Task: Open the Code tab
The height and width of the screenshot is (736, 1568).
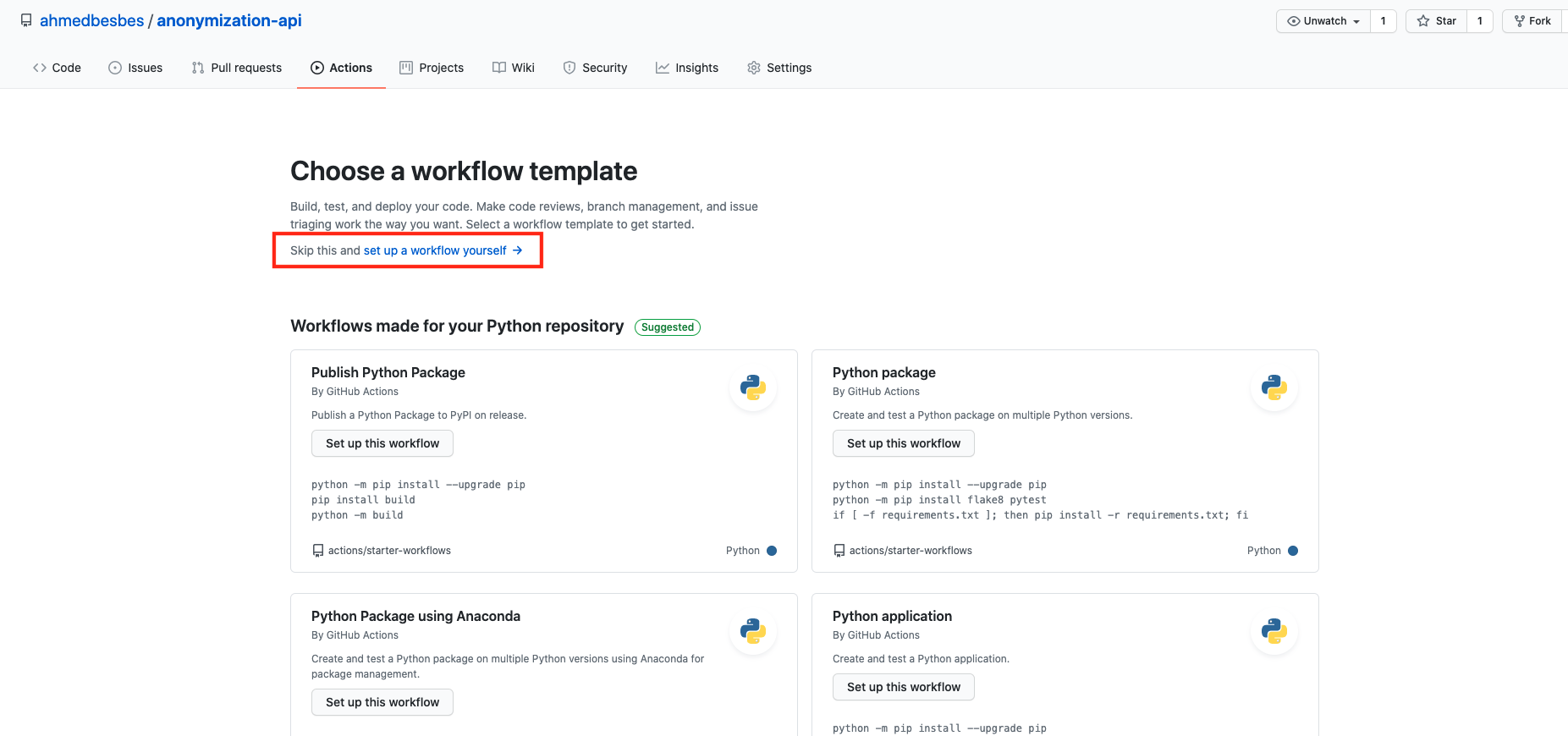Action: [57, 68]
